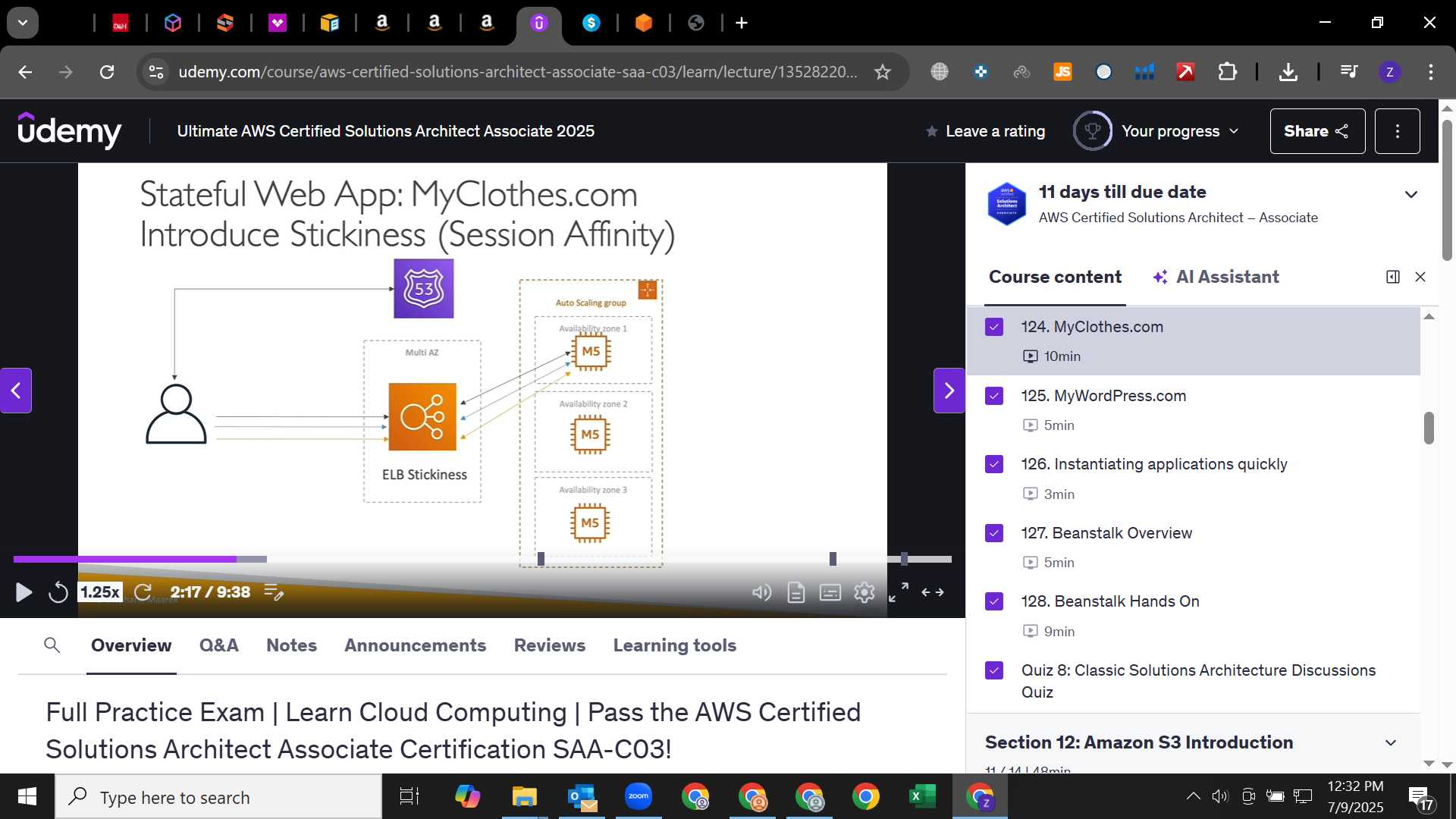The width and height of the screenshot is (1456, 819).
Task: Dock sidebar panel layout icon
Action: click(x=1392, y=277)
